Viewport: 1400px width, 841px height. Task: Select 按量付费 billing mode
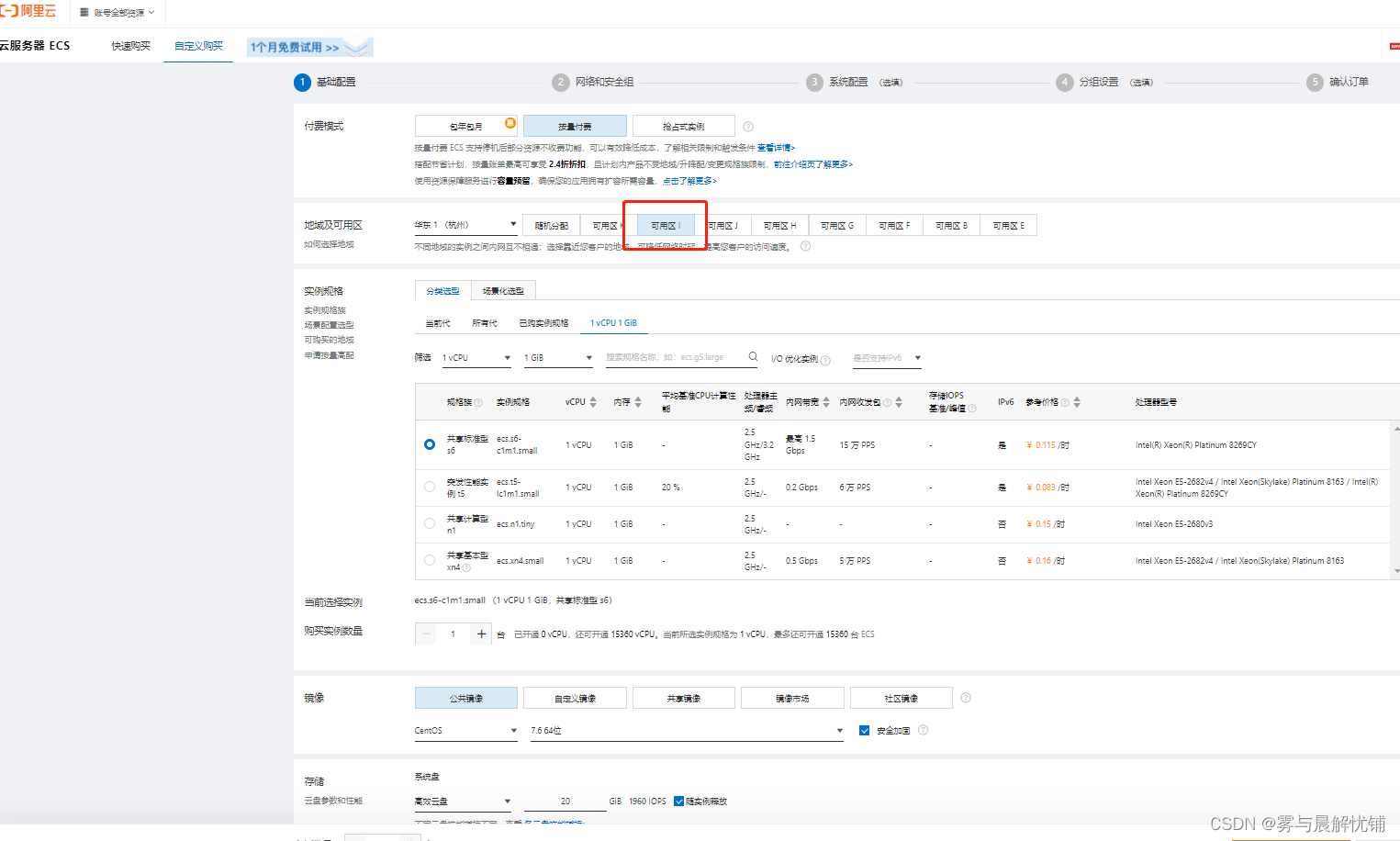(x=575, y=126)
